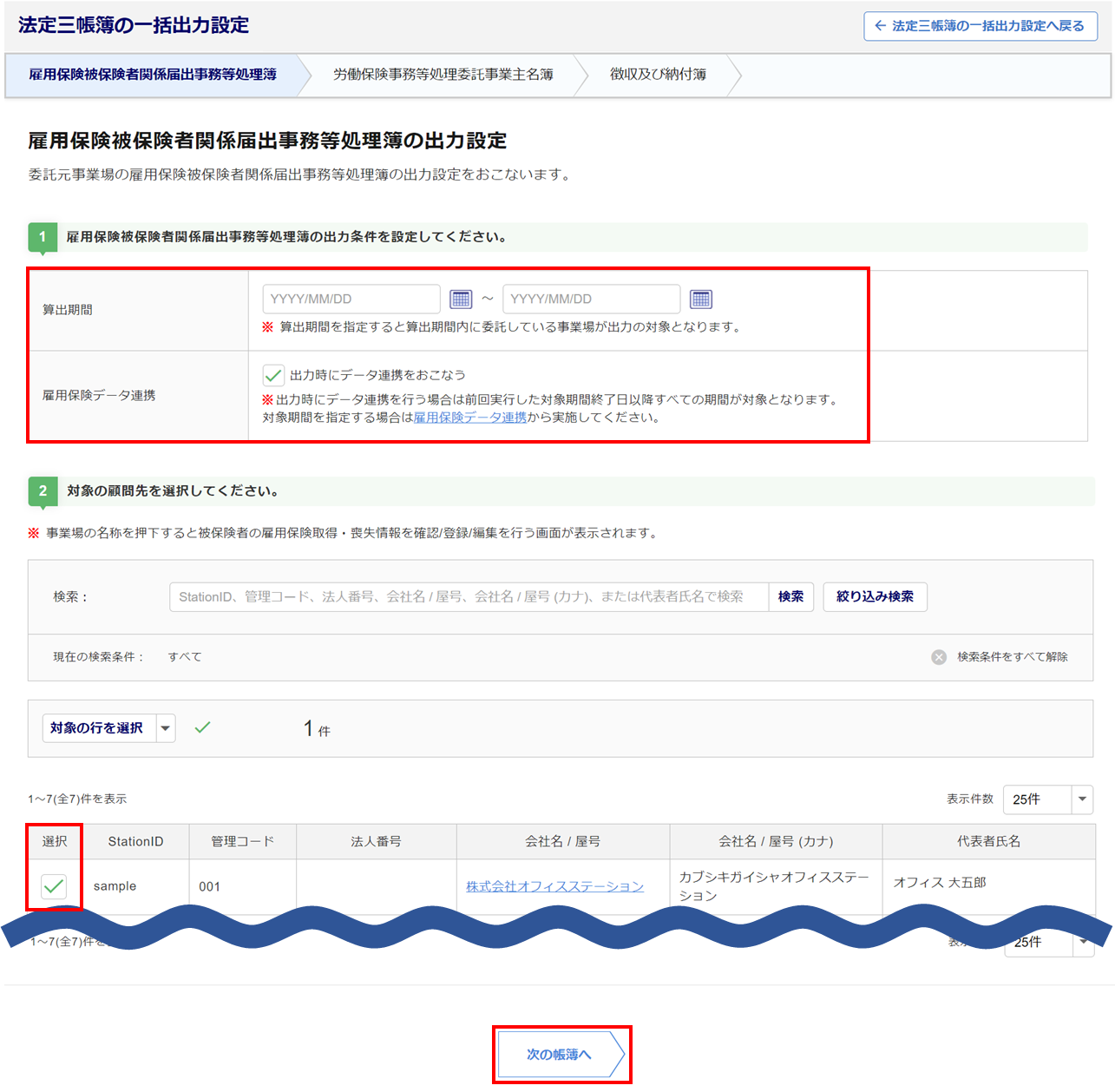The height and width of the screenshot is (1092, 1115).
Task: Click the clear search conditions X icon
Action: [939, 657]
